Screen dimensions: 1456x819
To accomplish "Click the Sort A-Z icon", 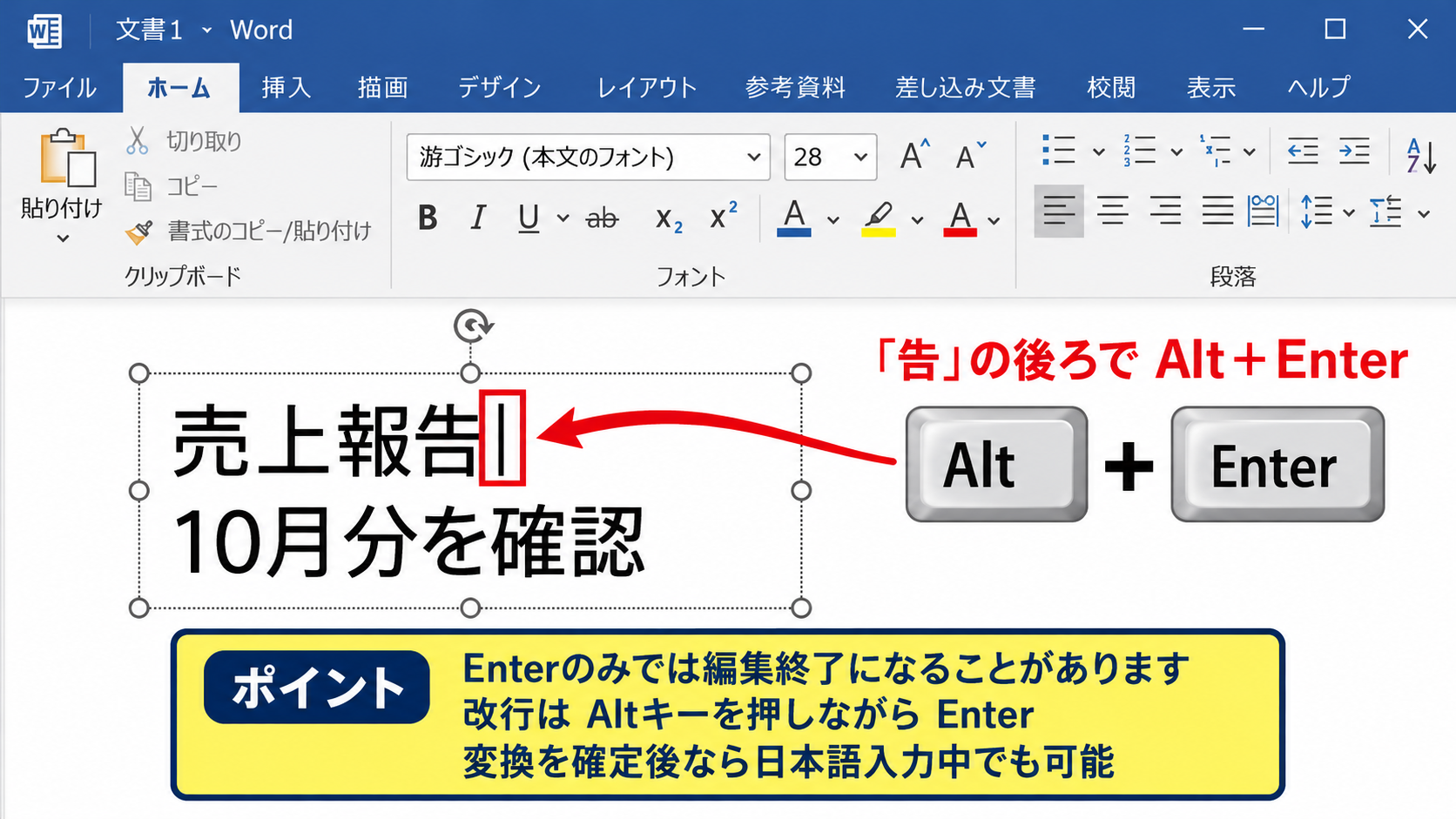I will [1420, 155].
